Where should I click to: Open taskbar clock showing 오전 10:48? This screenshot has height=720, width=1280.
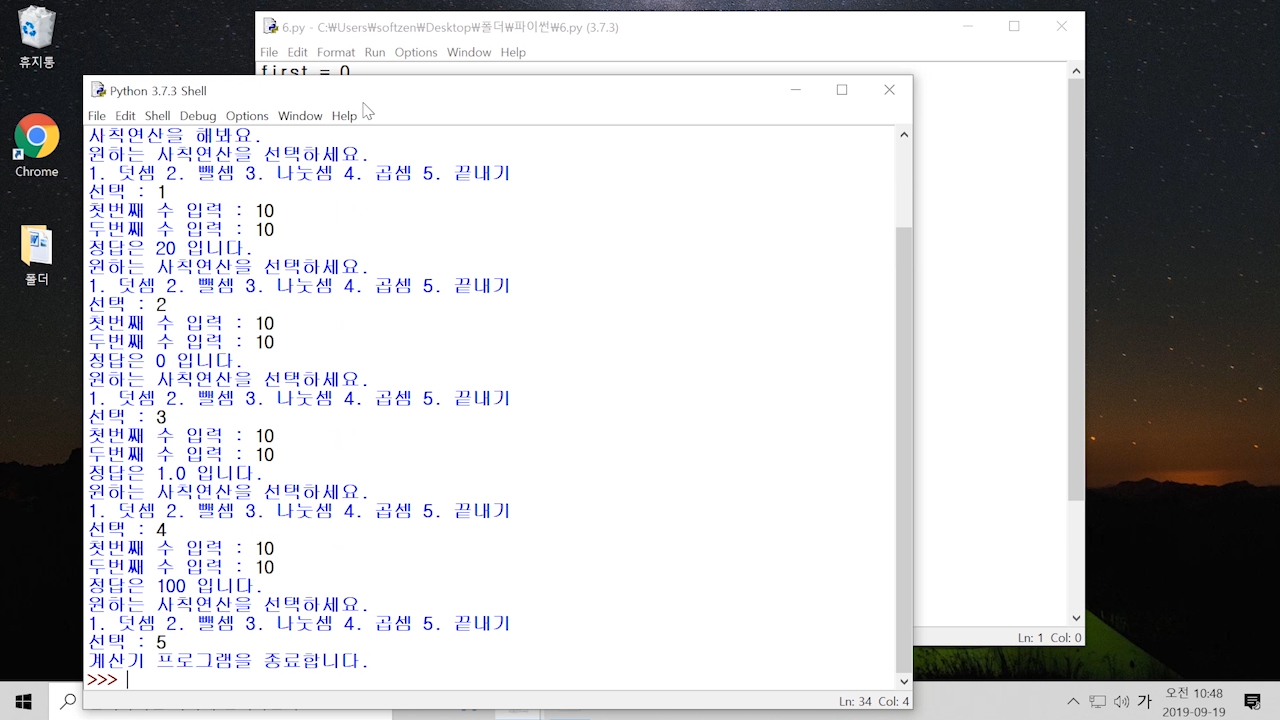(x=1194, y=702)
